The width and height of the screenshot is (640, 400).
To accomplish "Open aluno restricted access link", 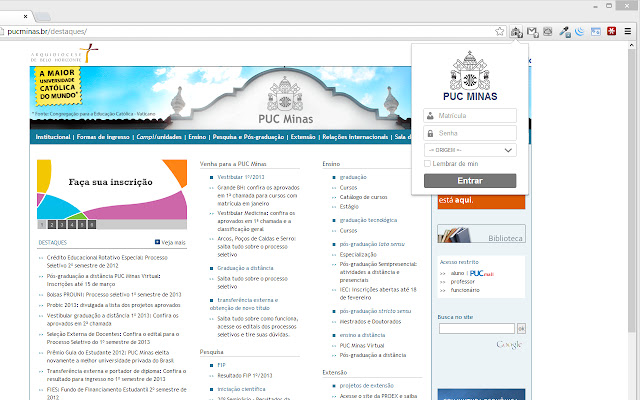I will [x=457, y=273].
